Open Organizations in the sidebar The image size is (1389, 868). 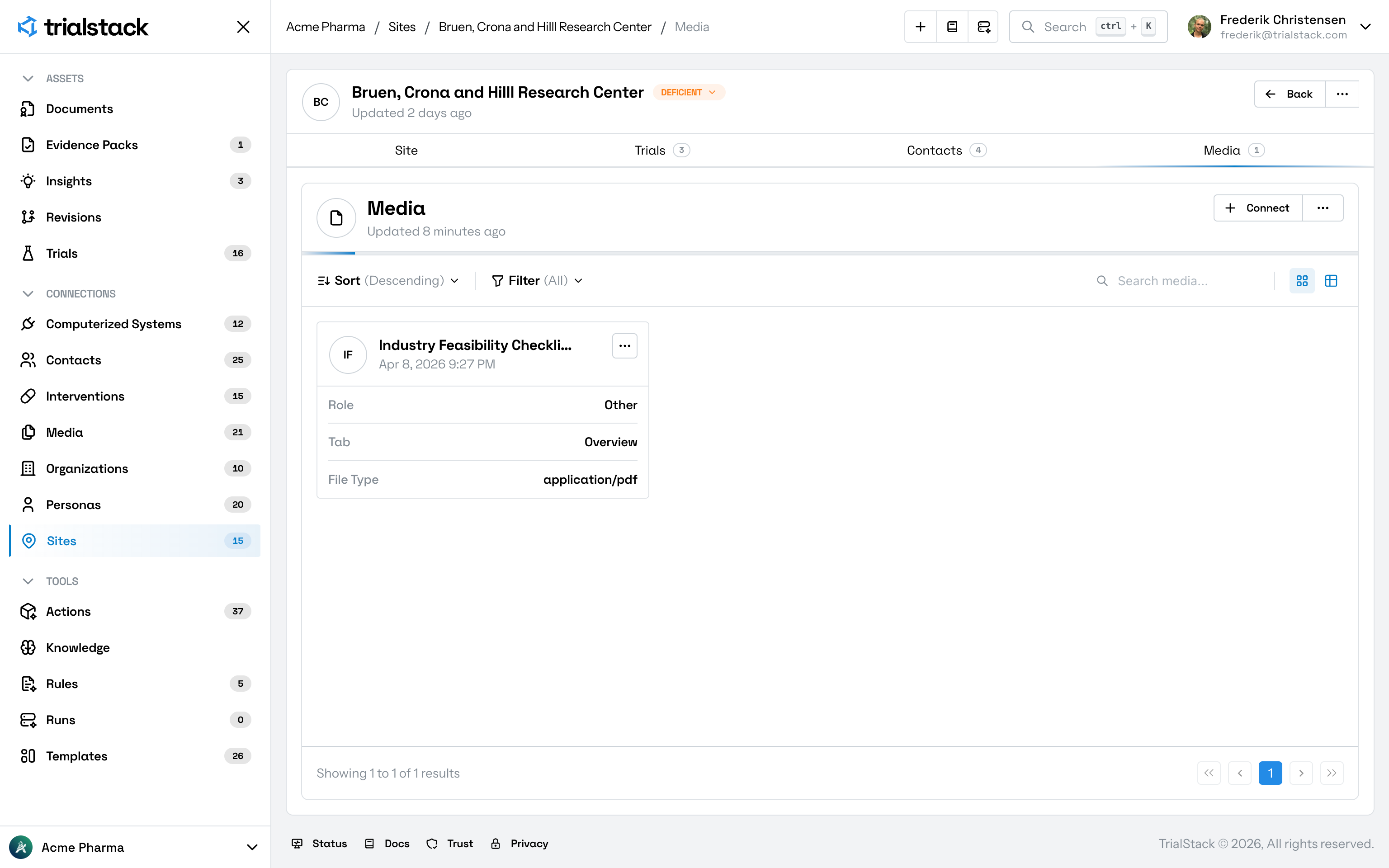click(x=135, y=468)
